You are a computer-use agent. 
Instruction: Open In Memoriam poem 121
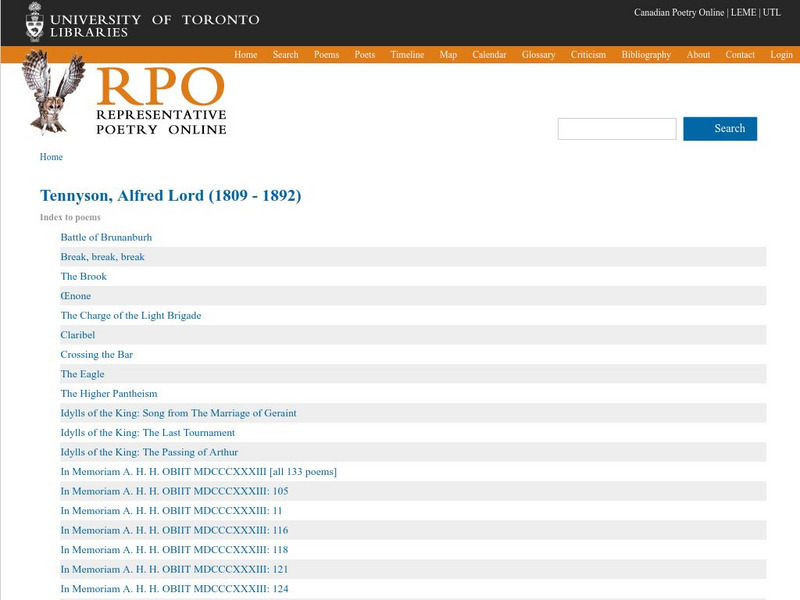(174, 569)
